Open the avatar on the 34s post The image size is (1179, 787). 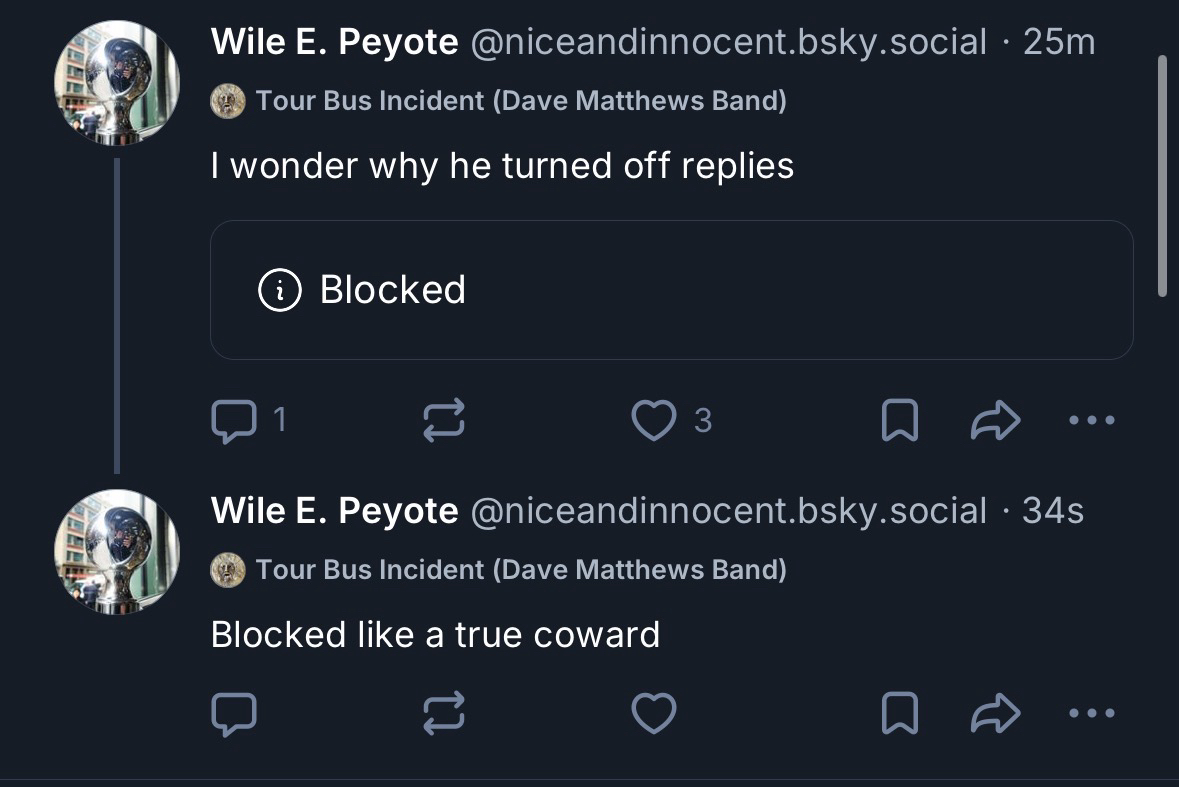coord(117,552)
